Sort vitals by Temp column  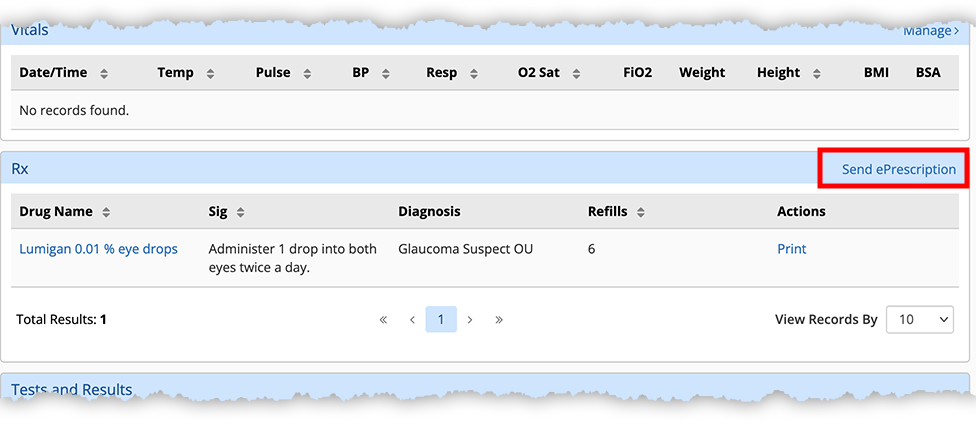pos(211,73)
